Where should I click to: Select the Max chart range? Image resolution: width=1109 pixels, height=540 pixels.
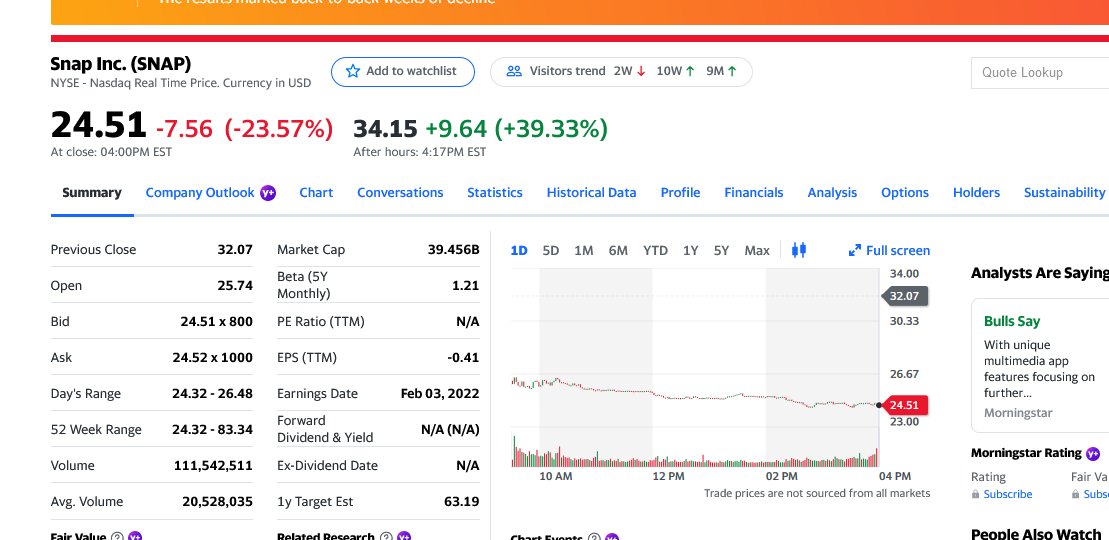757,251
